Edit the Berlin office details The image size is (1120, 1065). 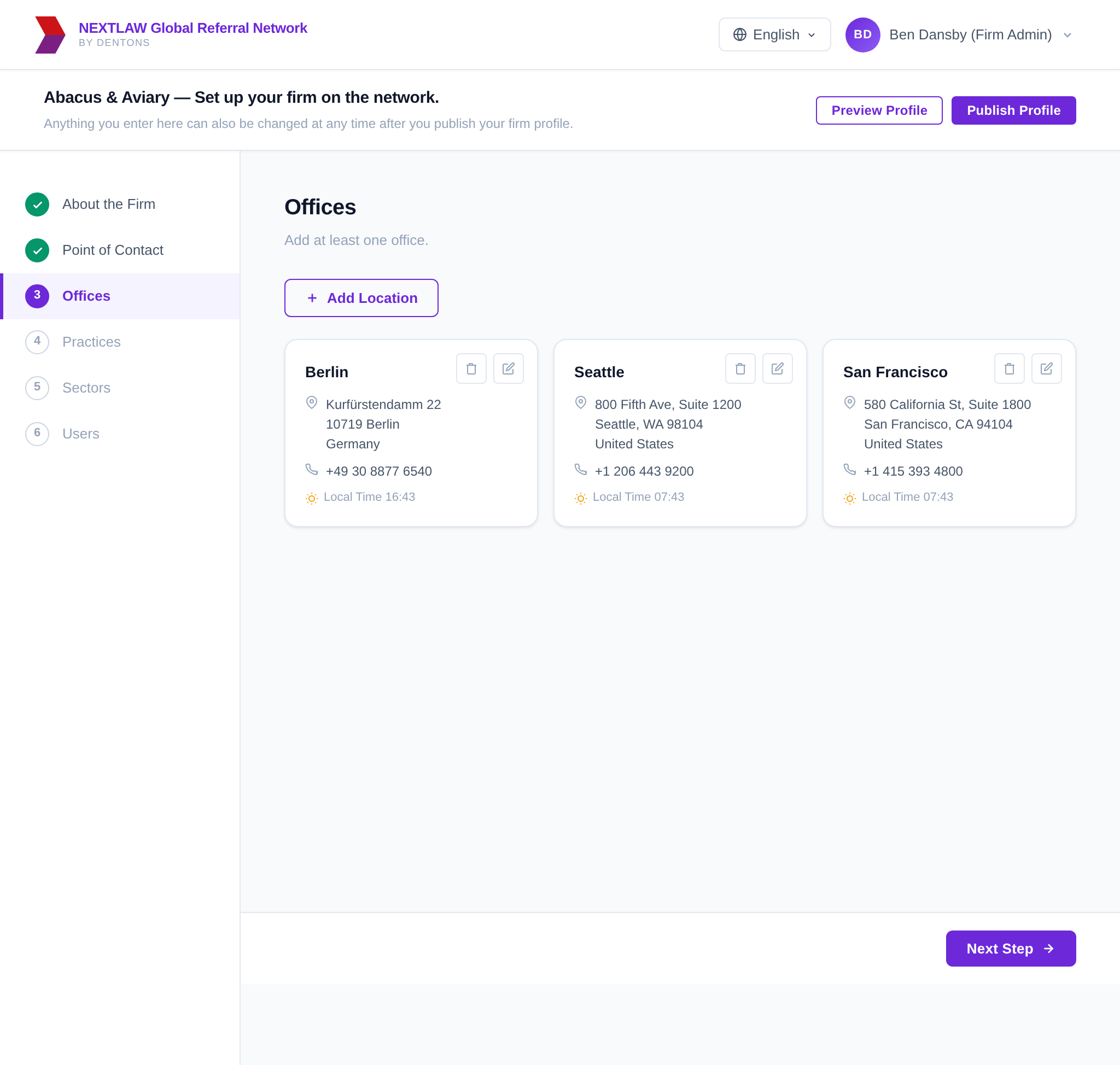click(508, 369)
